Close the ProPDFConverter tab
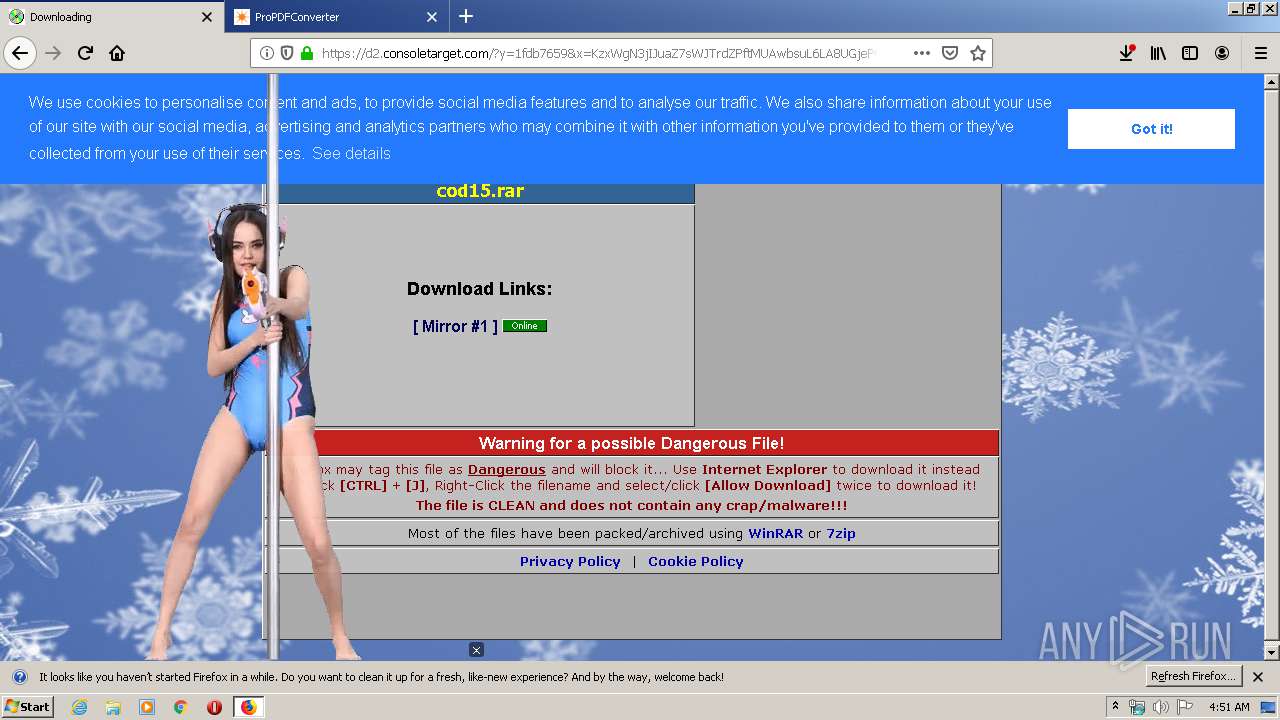 point(432,17)
